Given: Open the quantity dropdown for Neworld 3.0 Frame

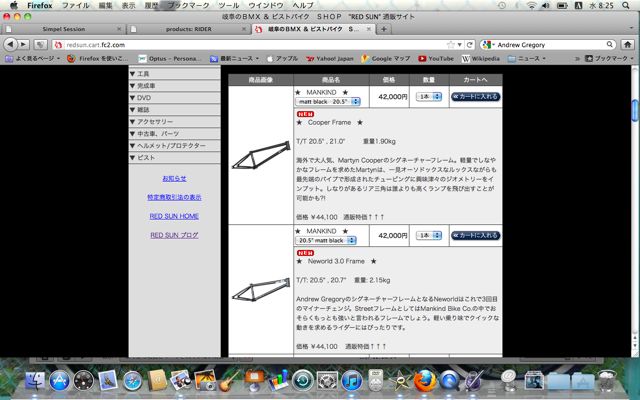Looking at the screenshot, I should click(429, 236).
